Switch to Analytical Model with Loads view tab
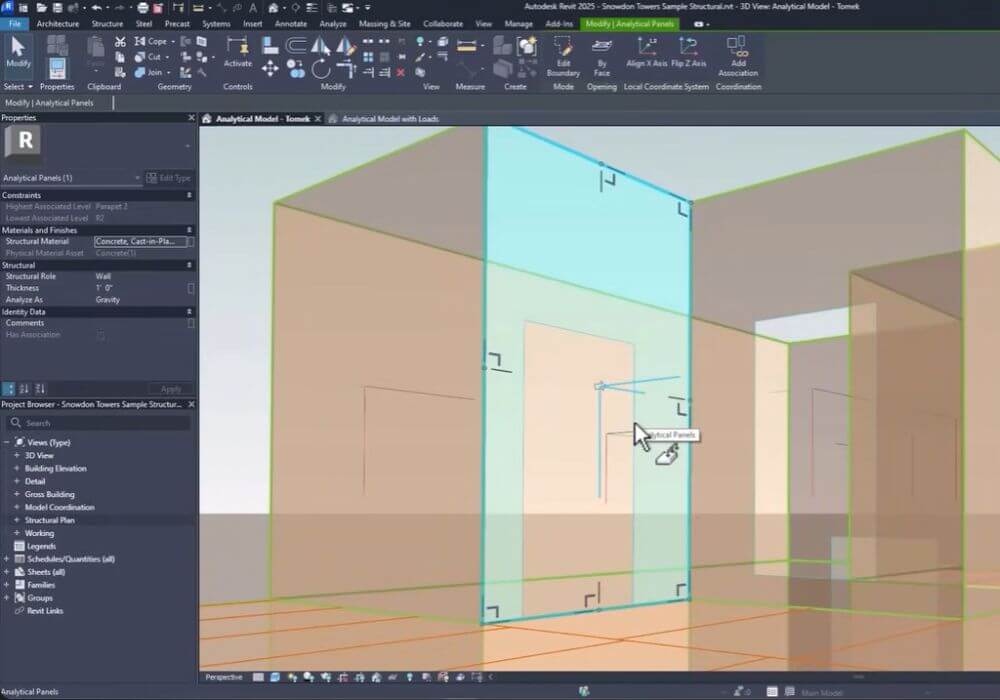 tap(390, 118)
